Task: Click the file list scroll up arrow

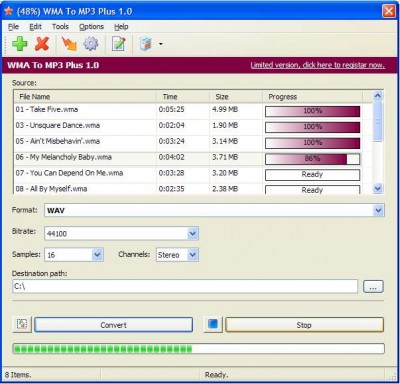Action: coord(378,96)
